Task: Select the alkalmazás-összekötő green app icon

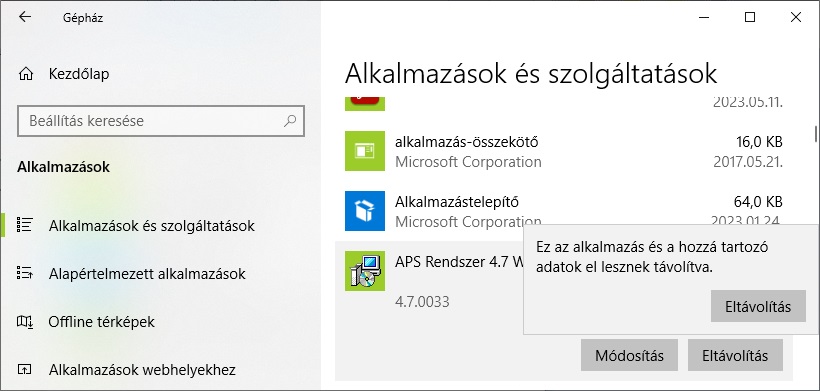Action: coord(365,151)
